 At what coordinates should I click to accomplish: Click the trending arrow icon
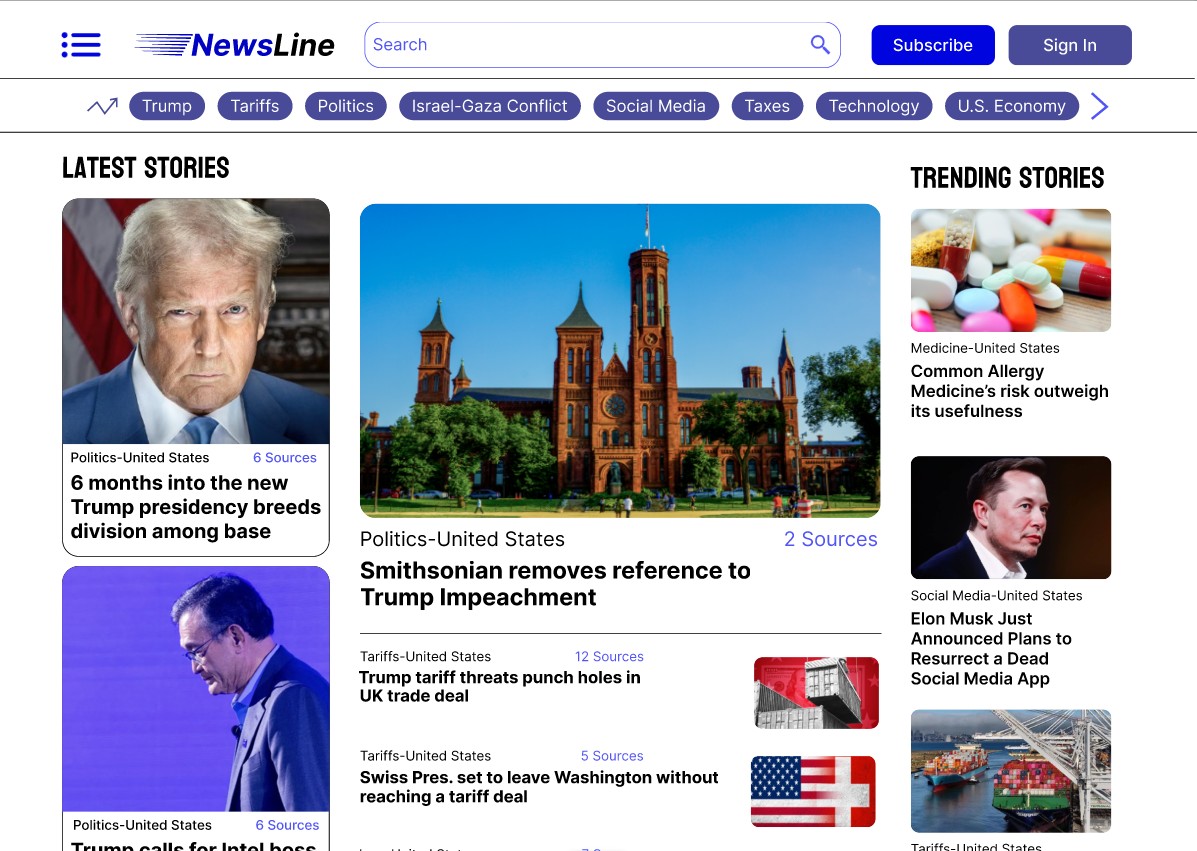(x=102, y=106)
